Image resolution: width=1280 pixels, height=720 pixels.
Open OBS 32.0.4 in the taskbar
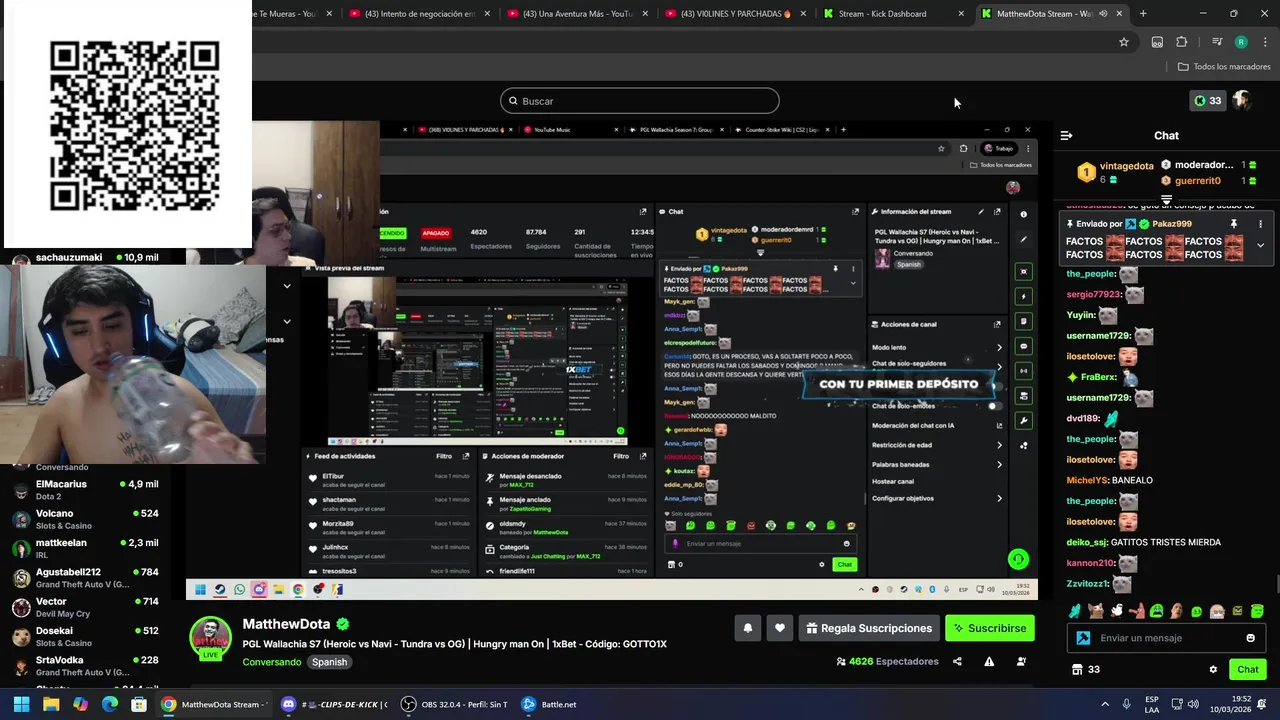455,704
